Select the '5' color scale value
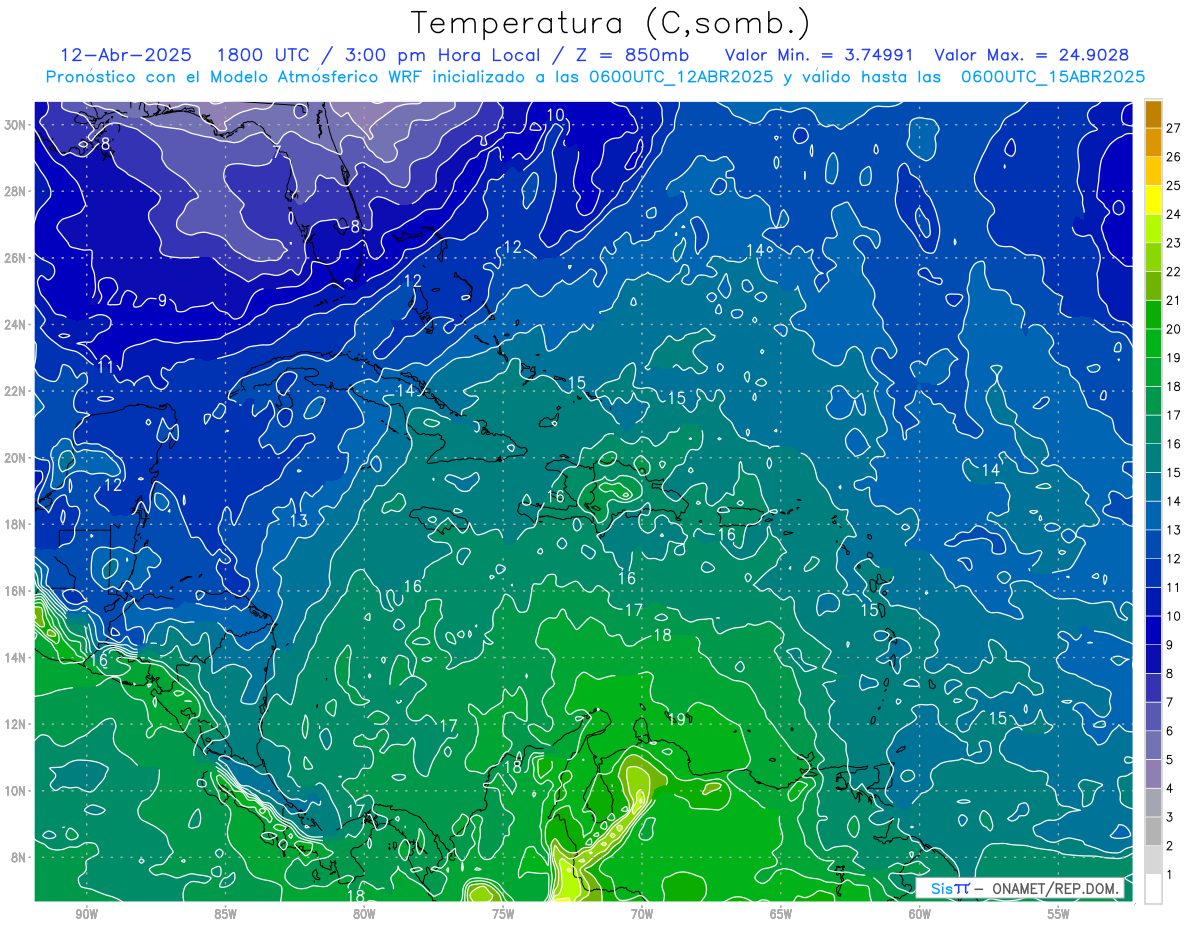1200x927 pixels. pyautogui.click(x=1170, y=760)
